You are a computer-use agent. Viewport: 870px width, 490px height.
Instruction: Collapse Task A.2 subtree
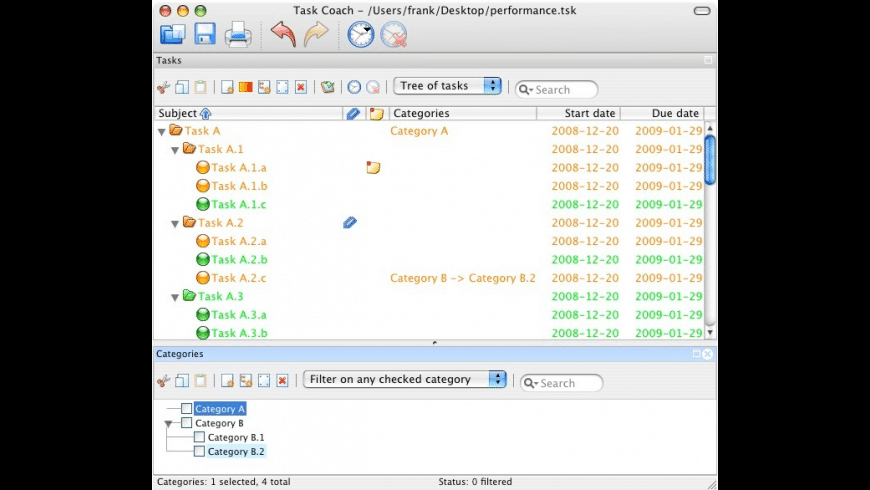[x=175, y=224]
